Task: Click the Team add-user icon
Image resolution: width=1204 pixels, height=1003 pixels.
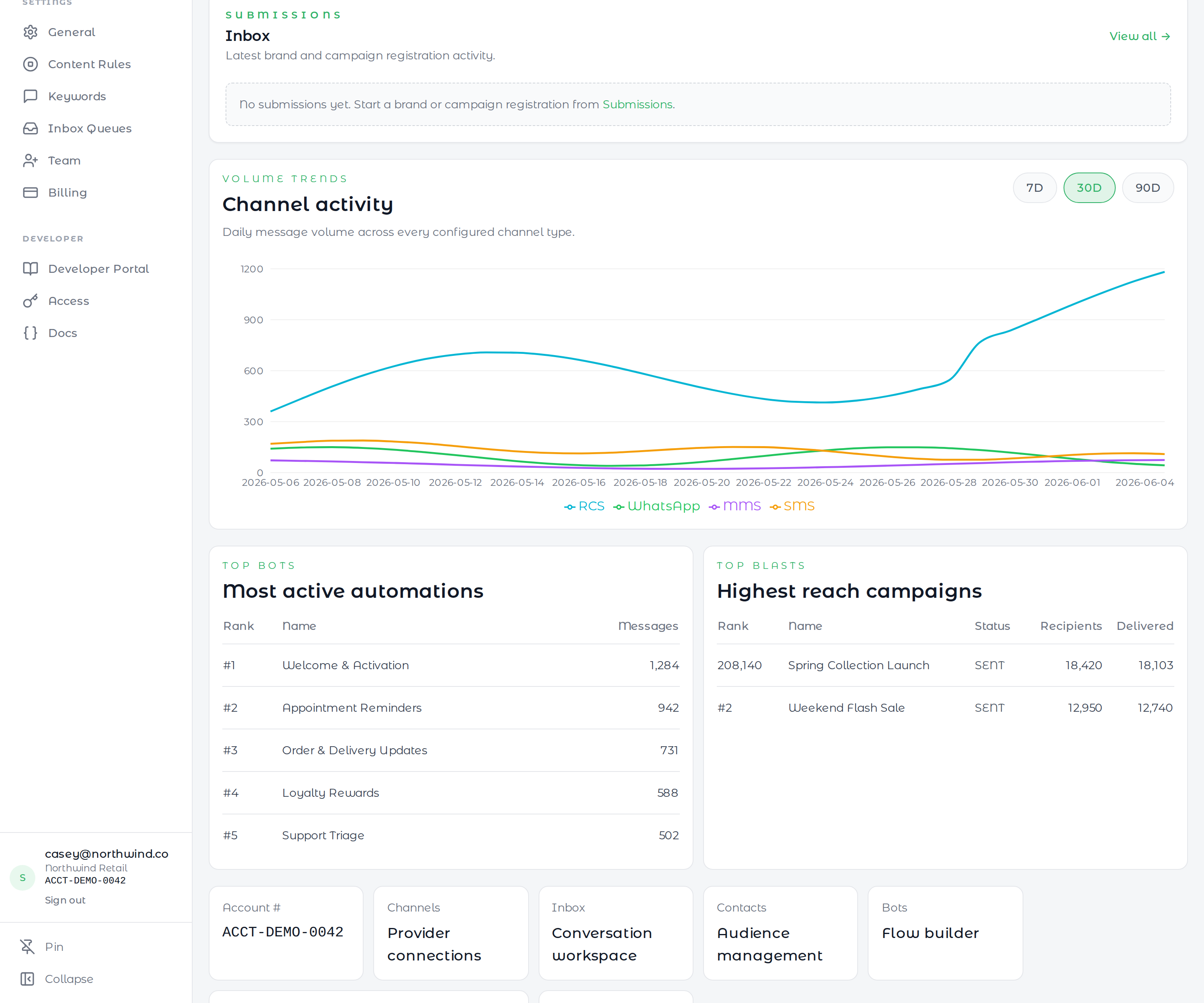Action: pos(31,160)
